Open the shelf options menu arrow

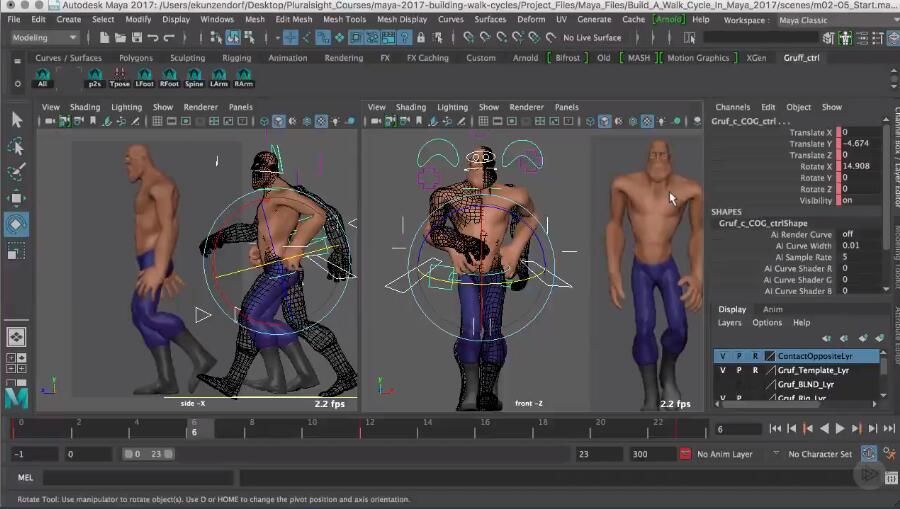(18, 83)
